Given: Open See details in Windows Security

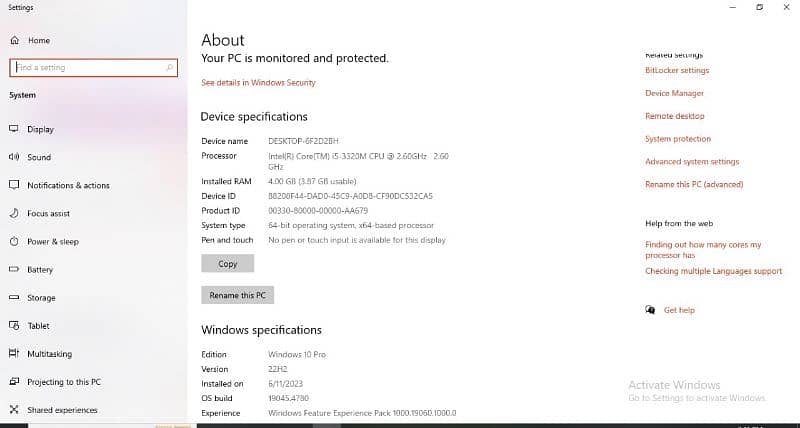Looking at the screenshot, I should (258, 83).
